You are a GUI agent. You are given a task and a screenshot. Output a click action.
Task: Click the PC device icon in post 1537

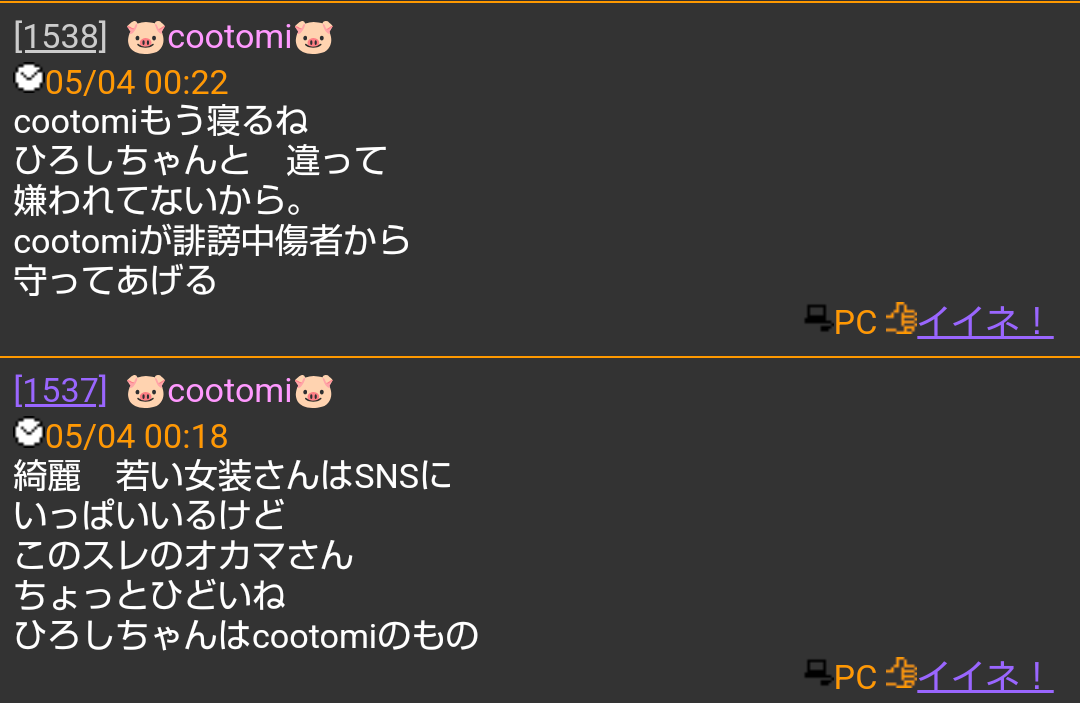click(x=818, y=673)
